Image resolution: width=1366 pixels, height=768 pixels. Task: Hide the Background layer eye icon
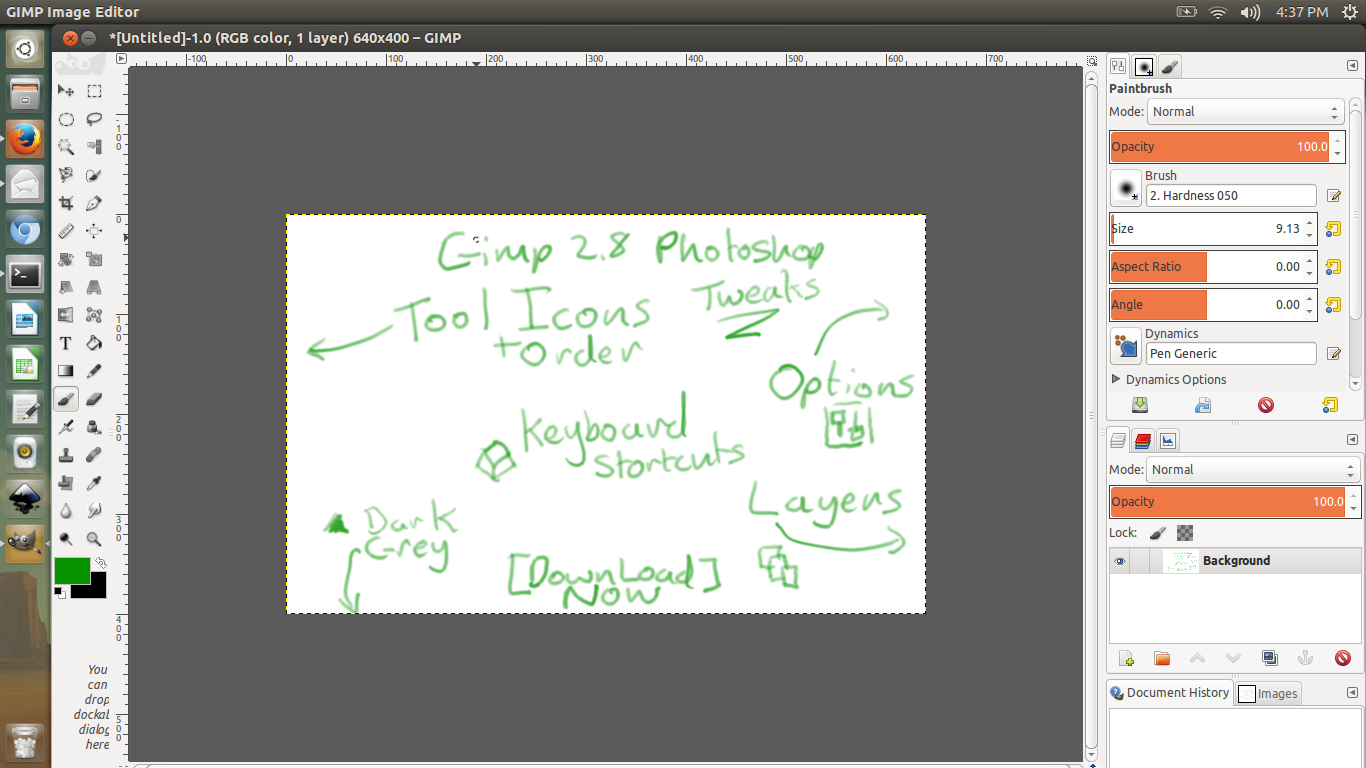point(1120,561)
